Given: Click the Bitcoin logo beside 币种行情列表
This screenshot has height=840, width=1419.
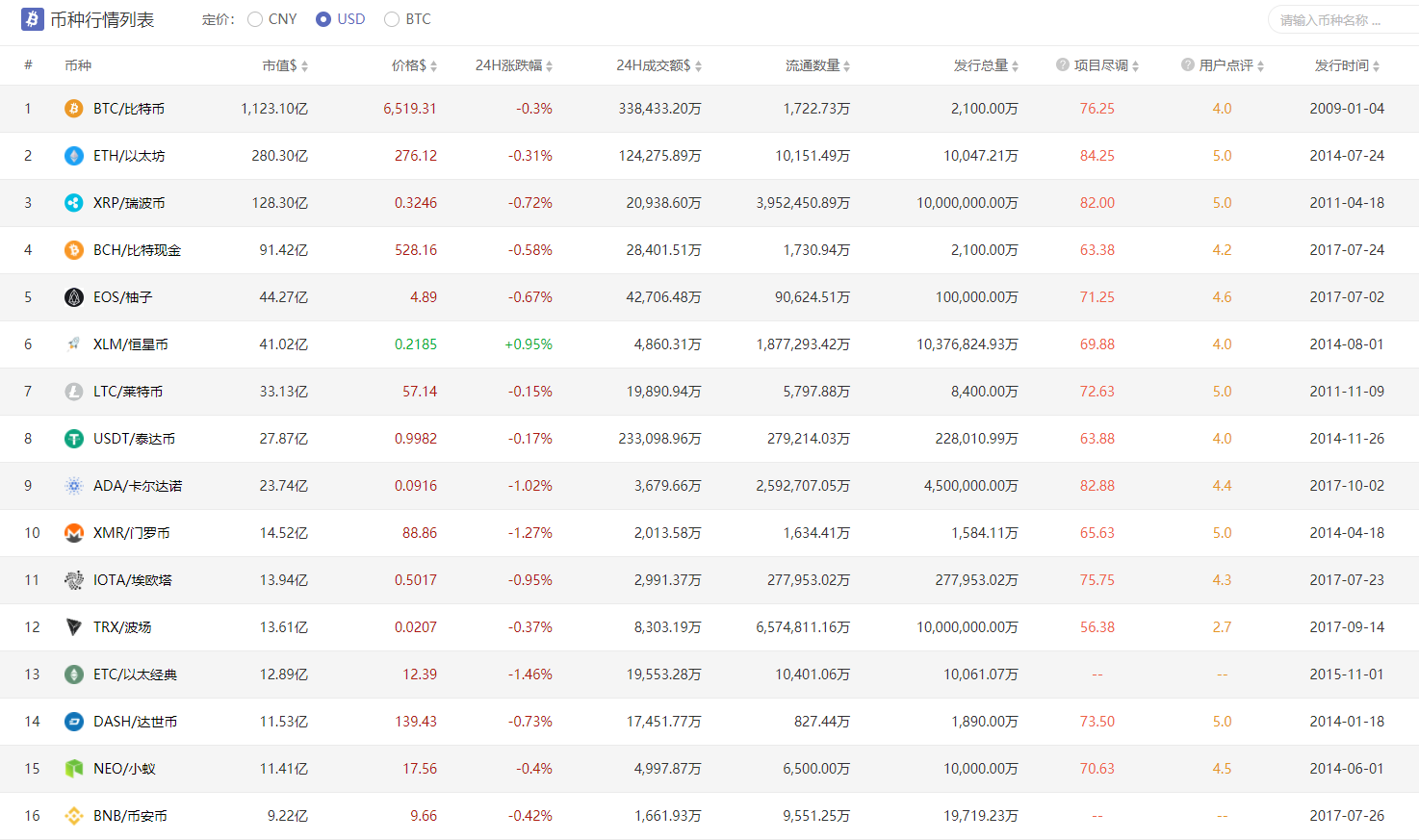Looking at the screenshot, I should [32, 19].
